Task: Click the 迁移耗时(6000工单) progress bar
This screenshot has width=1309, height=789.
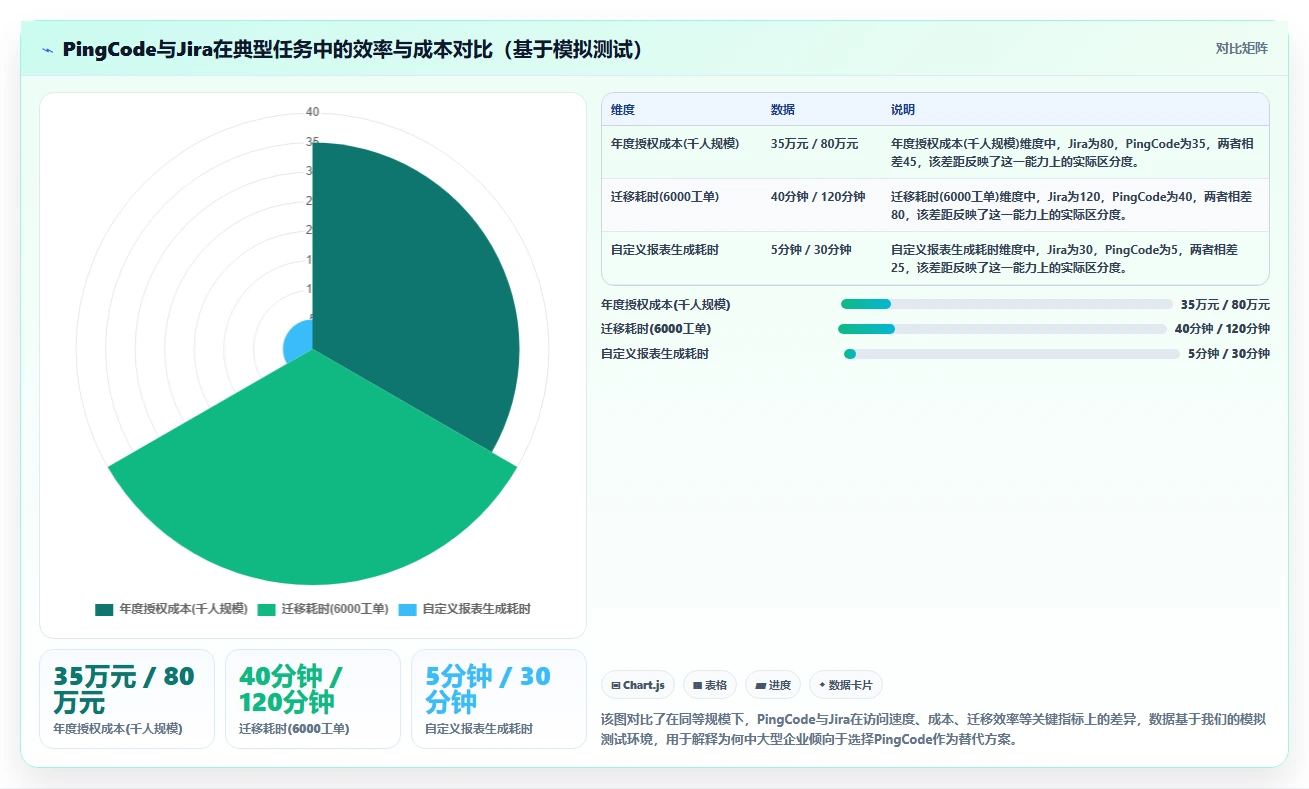Action: 1002,329
